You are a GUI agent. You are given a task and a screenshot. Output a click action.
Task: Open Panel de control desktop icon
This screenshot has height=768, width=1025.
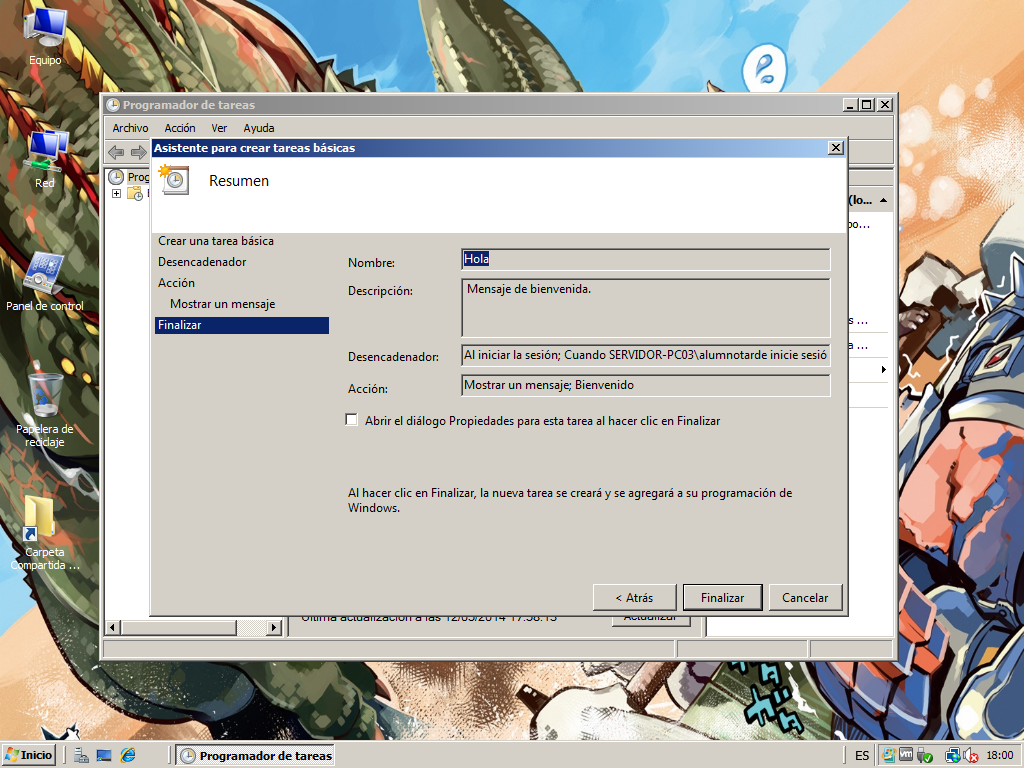[45, 281]
